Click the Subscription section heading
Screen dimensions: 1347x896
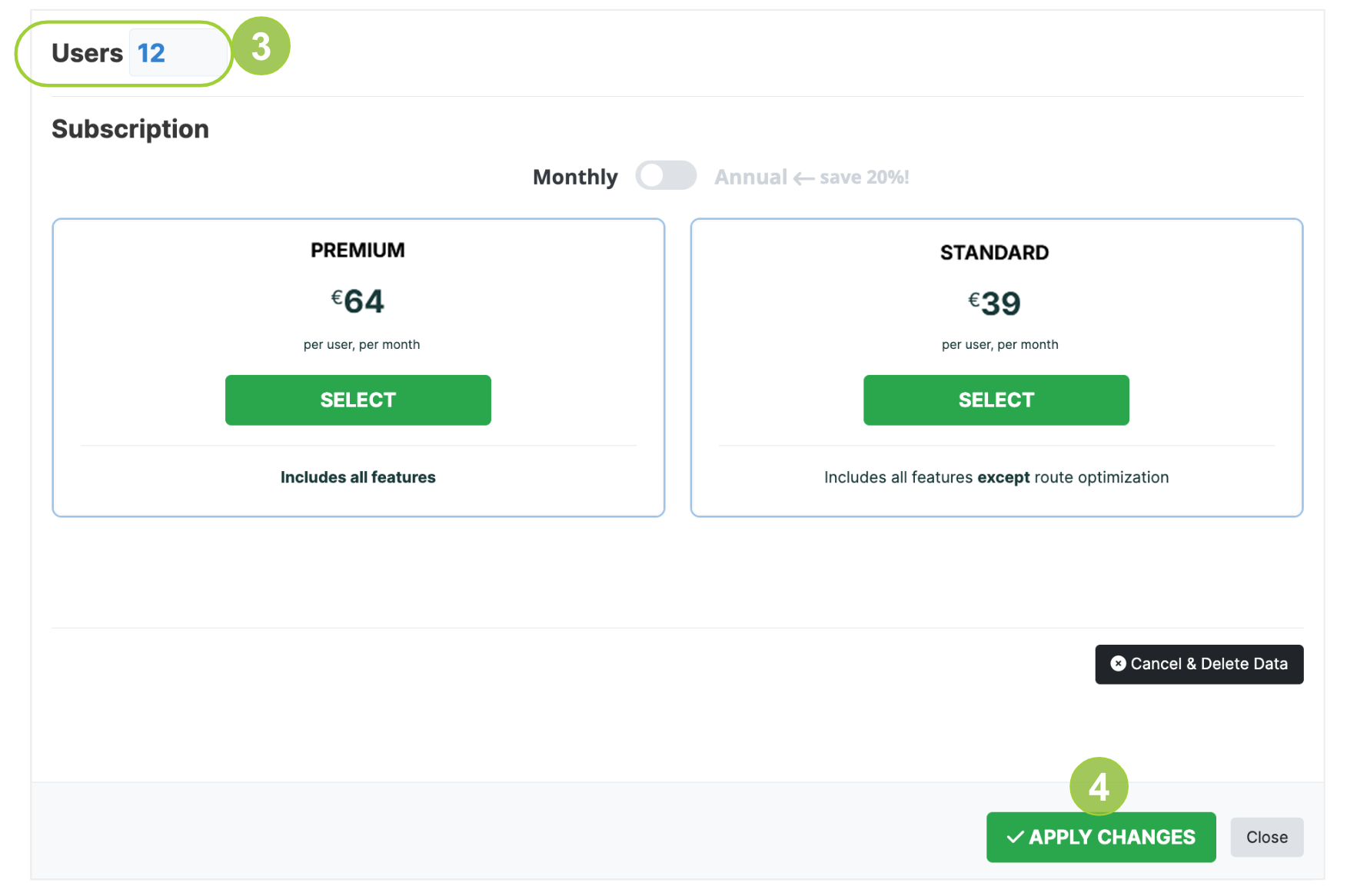point(130,129)
